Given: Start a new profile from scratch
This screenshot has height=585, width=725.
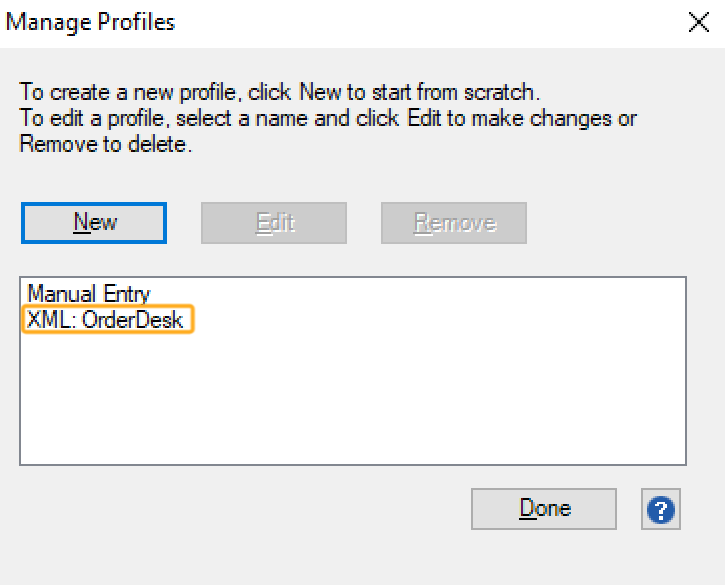Looking at the screenshot, I should point(94,223).
